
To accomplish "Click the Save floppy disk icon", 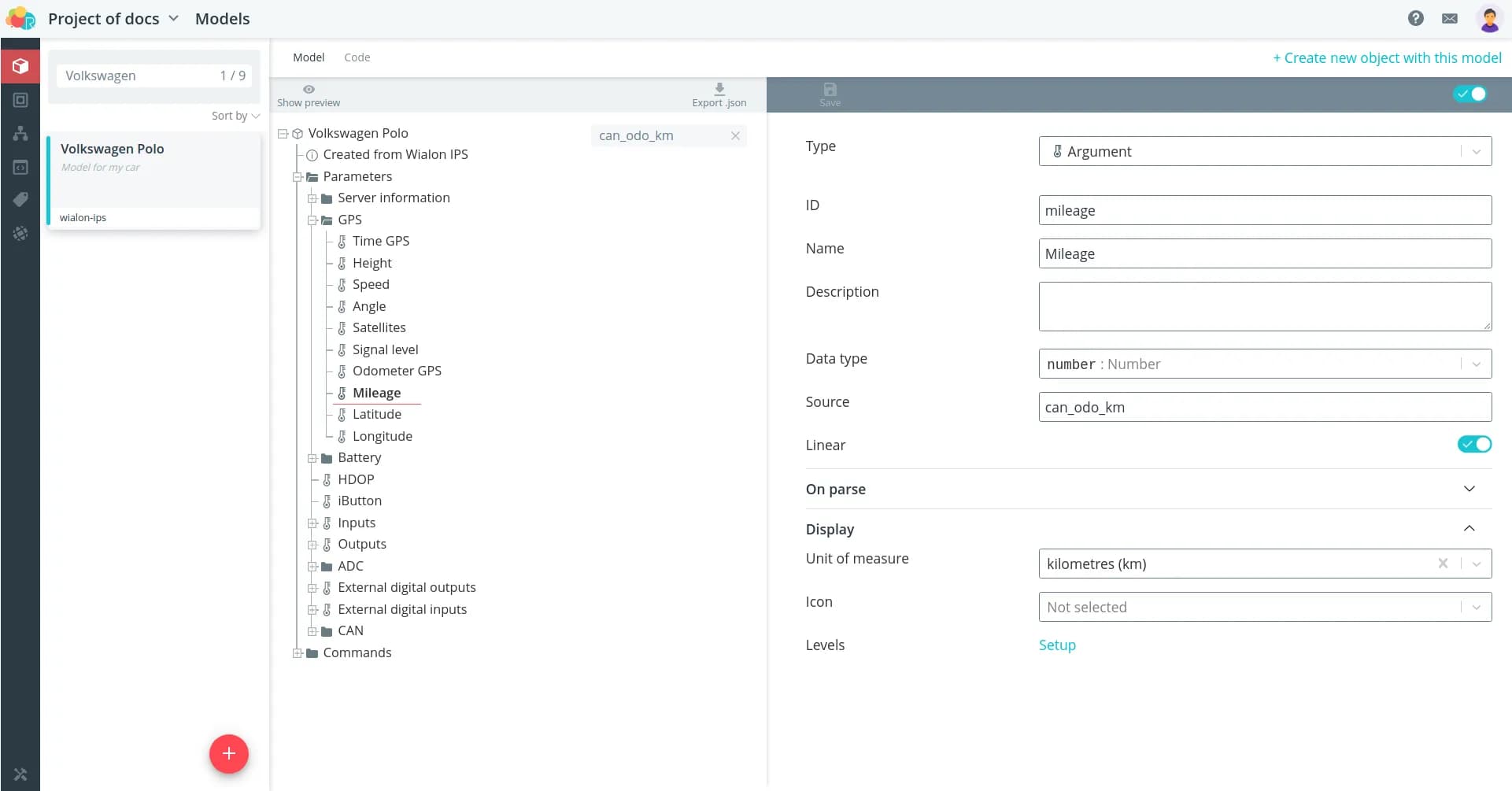I will pyautogui.click(x=830, y=90).
